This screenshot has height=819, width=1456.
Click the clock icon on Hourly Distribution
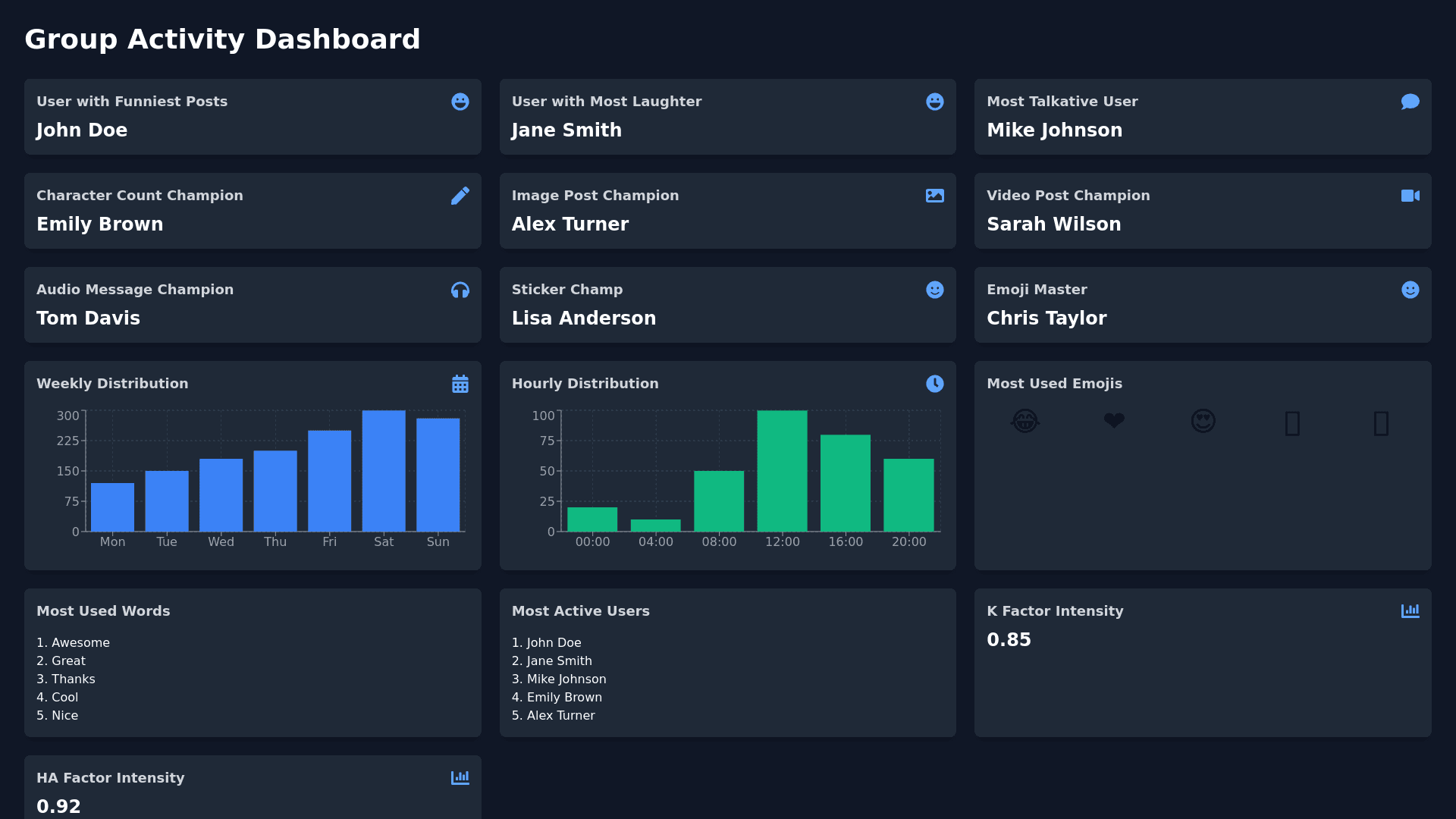pos(934,384)
